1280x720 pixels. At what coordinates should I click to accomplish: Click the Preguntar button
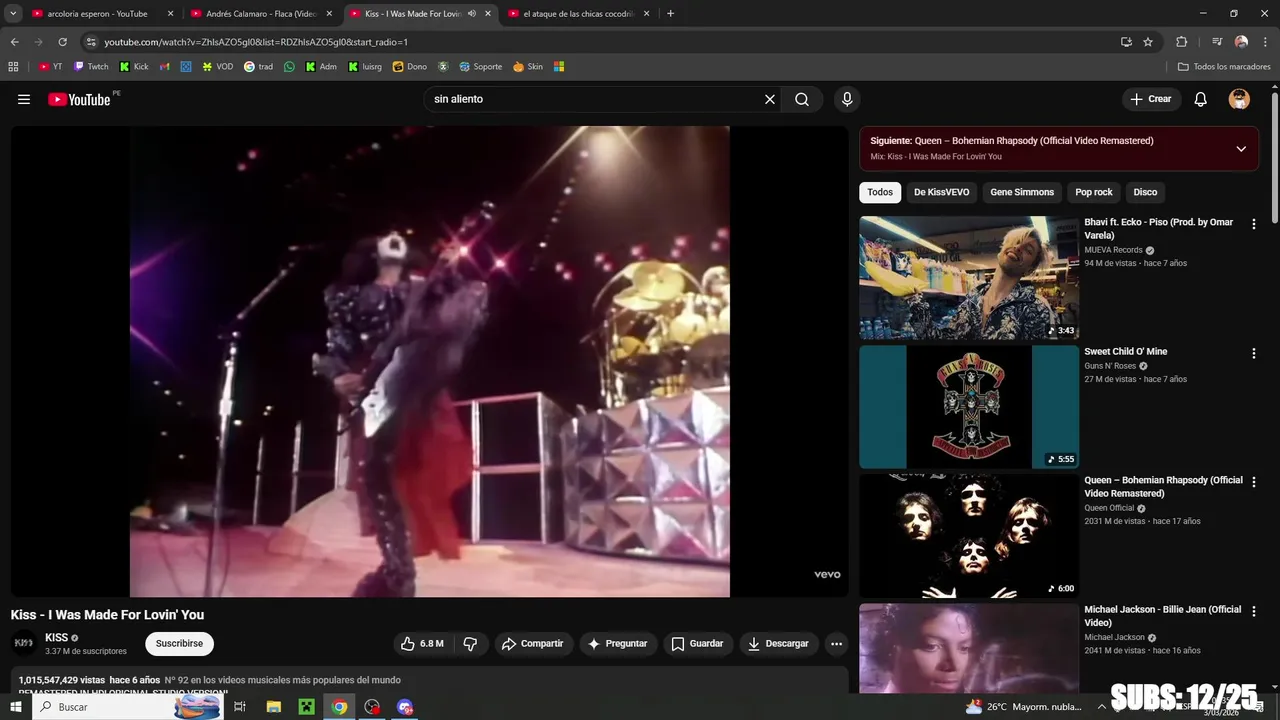pos(617,644)
